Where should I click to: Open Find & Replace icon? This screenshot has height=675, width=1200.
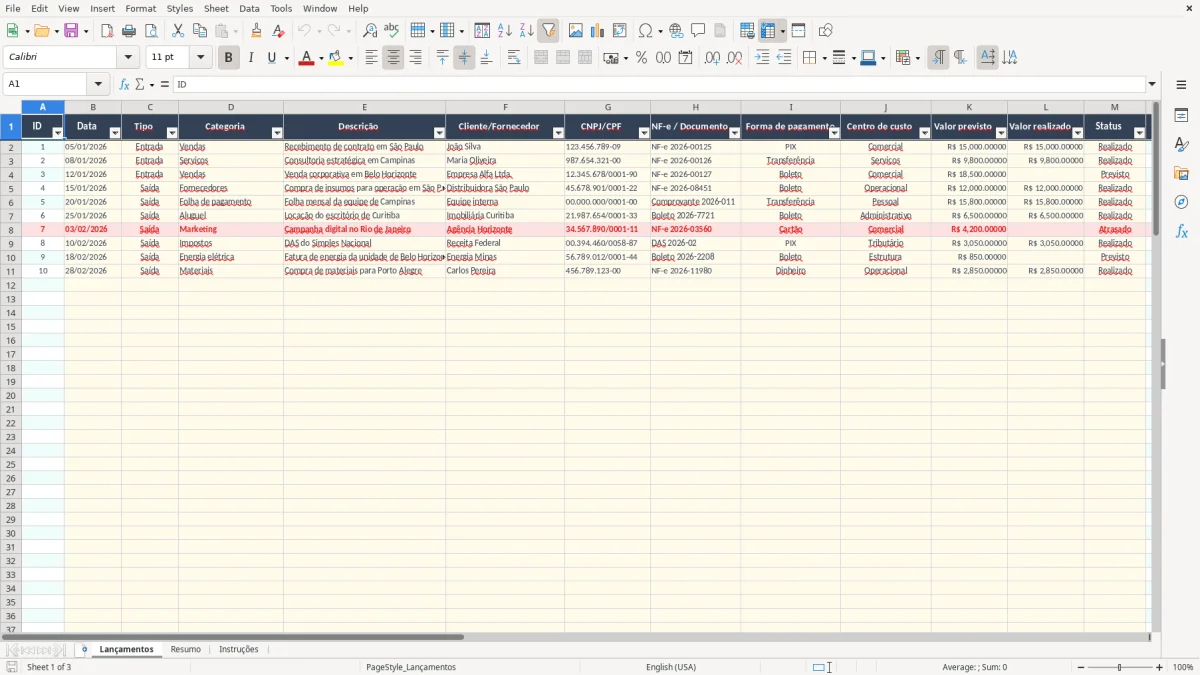[x=369, y=31]
